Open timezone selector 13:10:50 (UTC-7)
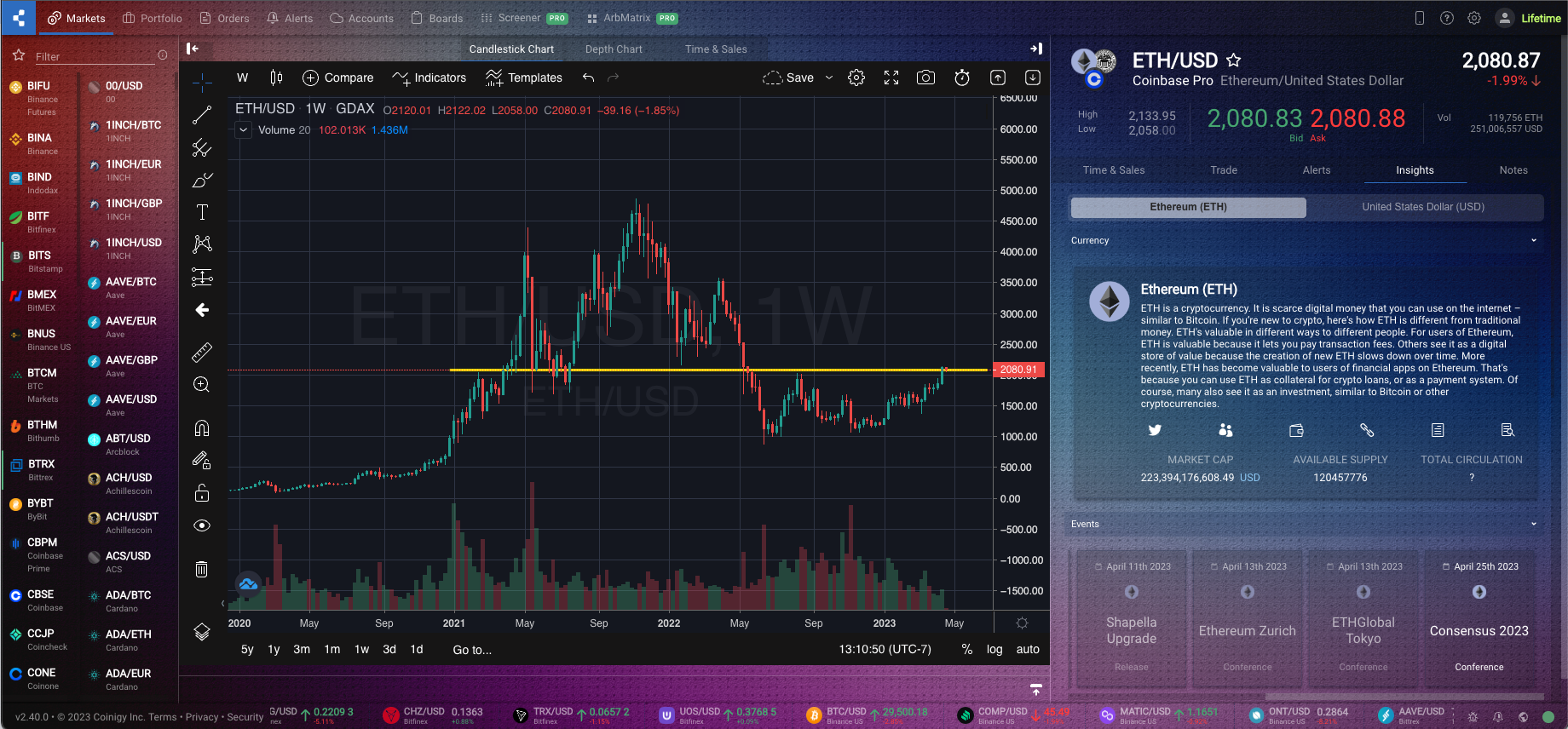Screen dimensions: 1568x729 pyautogui.click(x=885, y=649)
